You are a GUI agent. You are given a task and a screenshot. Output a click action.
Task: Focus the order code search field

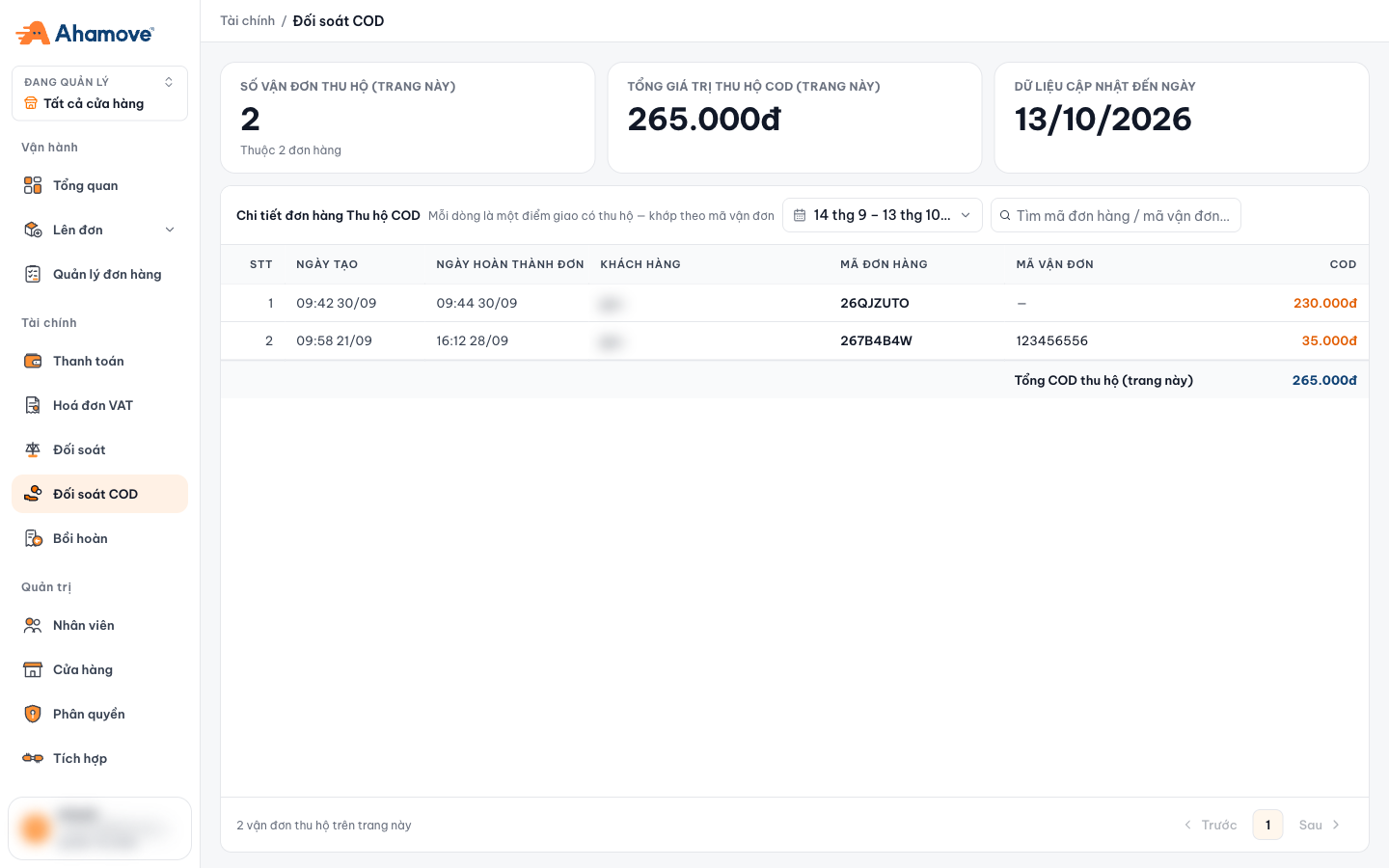[1116, 215]
